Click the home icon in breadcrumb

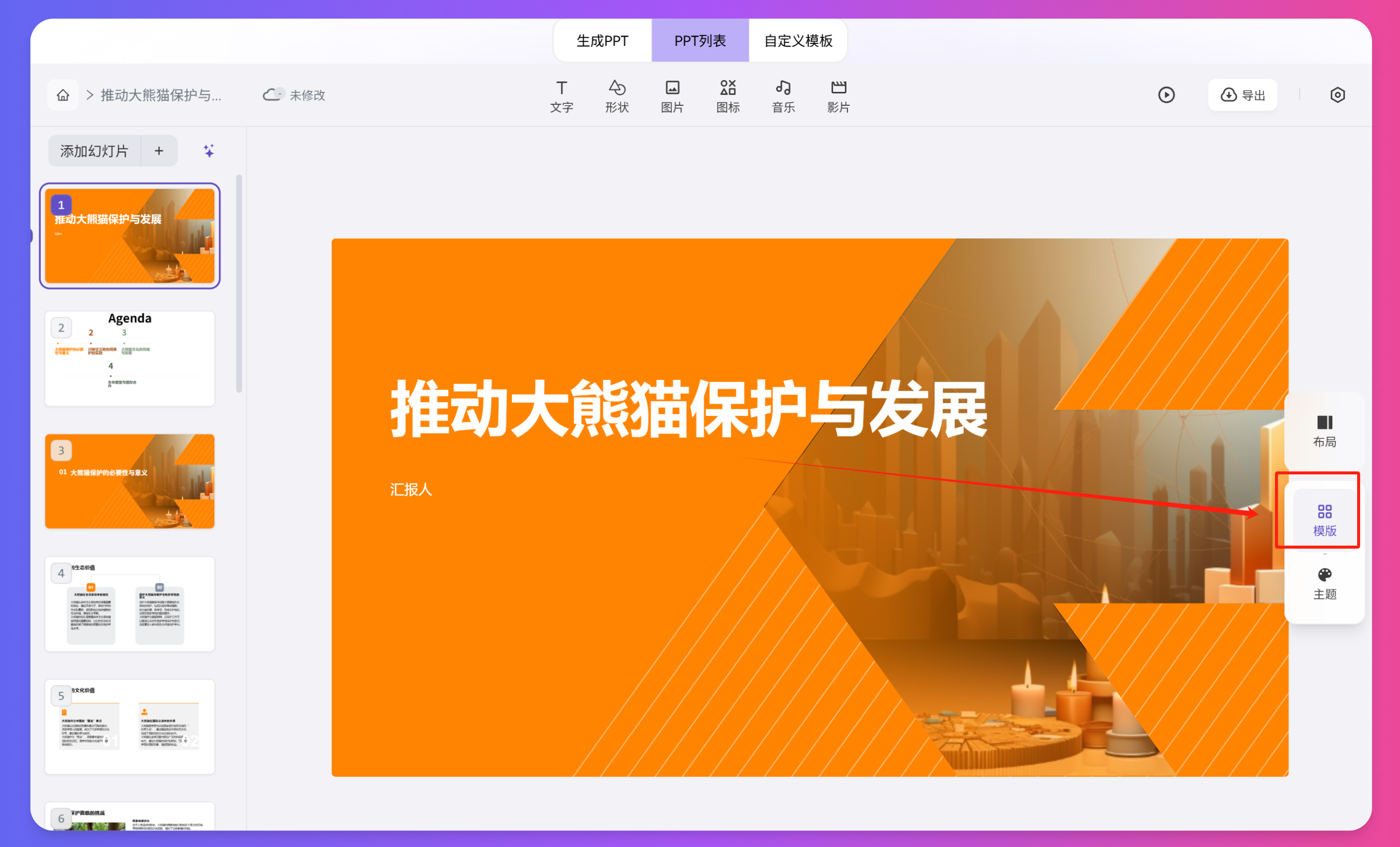[63, 95]
